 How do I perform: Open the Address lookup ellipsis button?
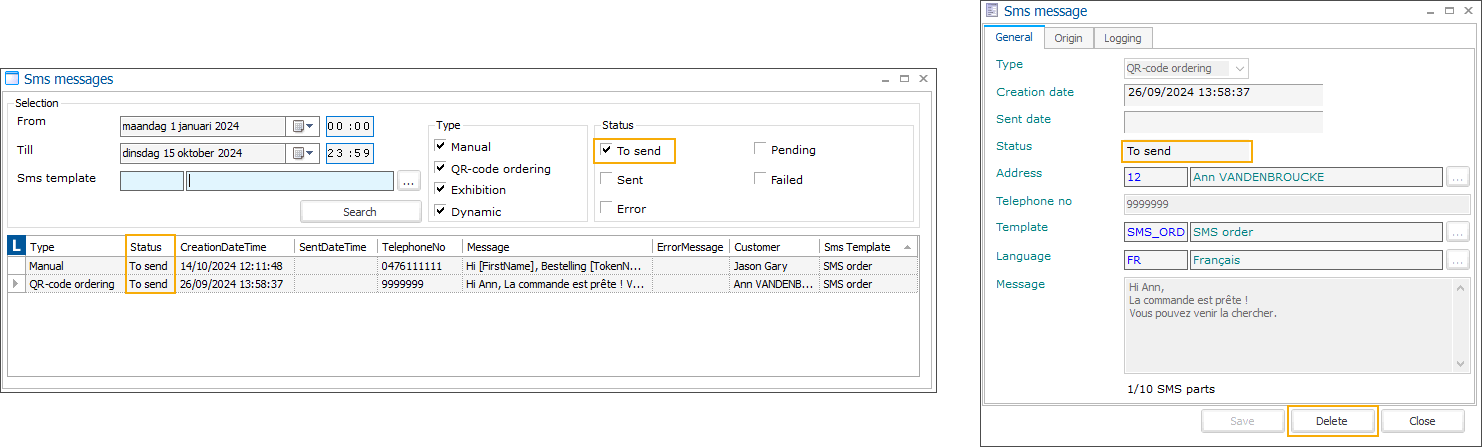(1456, 177)
